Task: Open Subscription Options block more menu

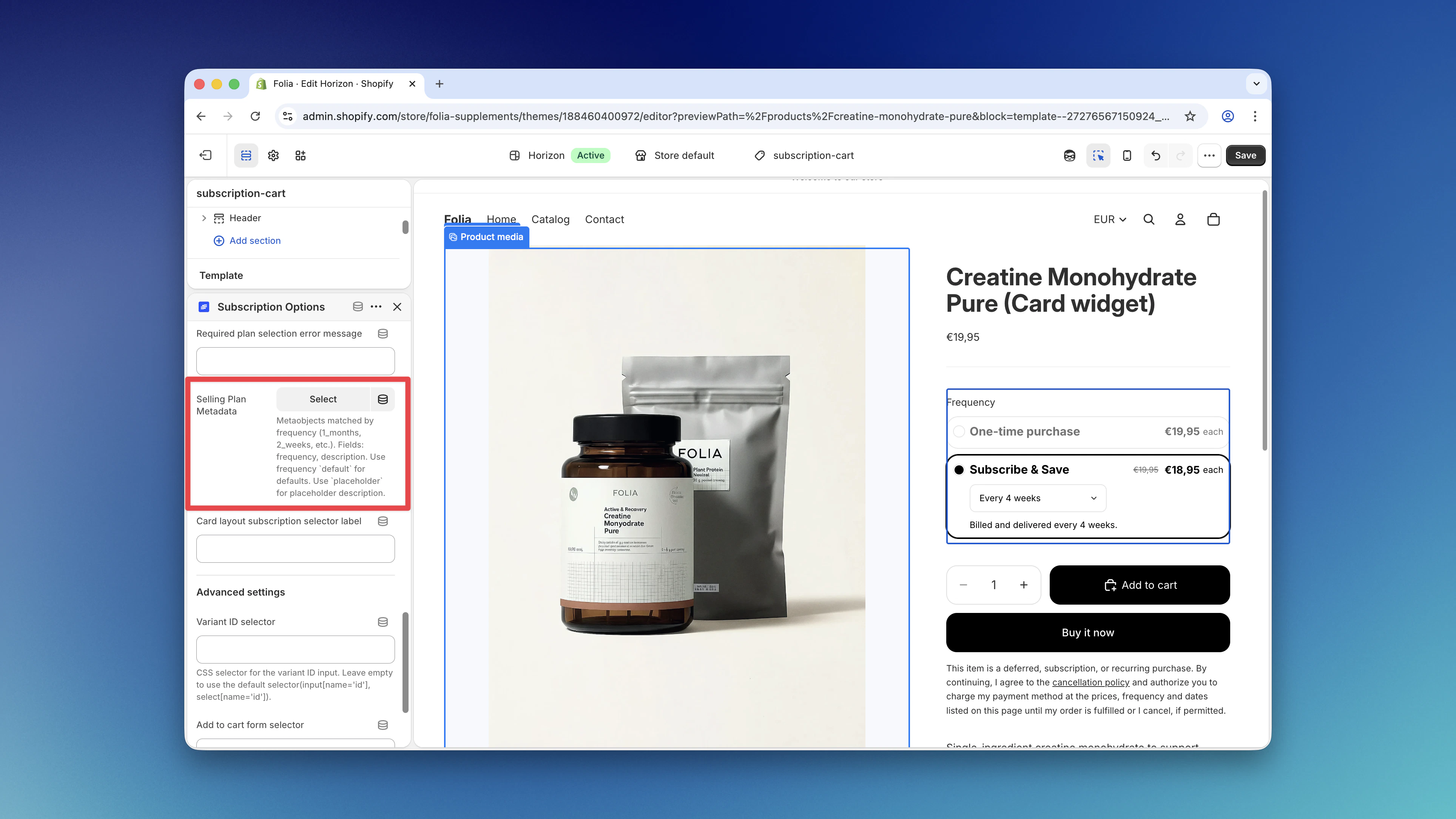Action: (x=376, y=307)
